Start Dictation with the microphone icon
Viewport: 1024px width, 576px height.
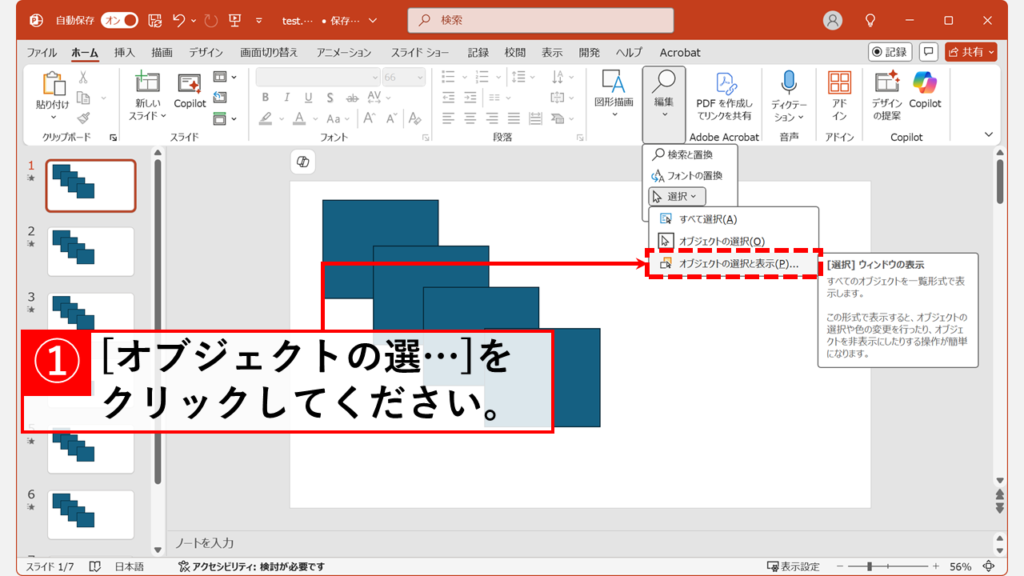789,83
